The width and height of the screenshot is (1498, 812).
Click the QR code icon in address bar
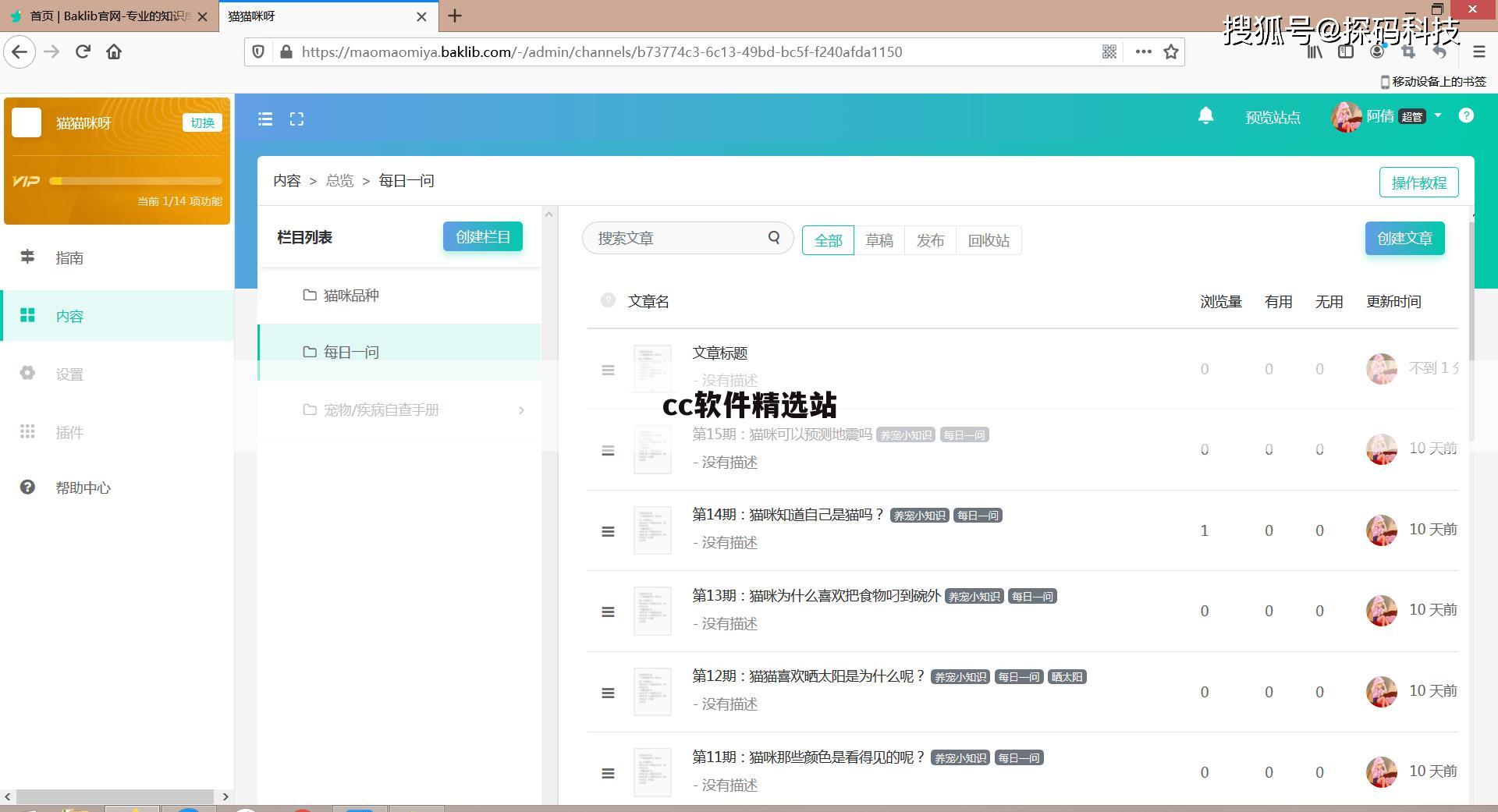click(x=1109, y=52)
